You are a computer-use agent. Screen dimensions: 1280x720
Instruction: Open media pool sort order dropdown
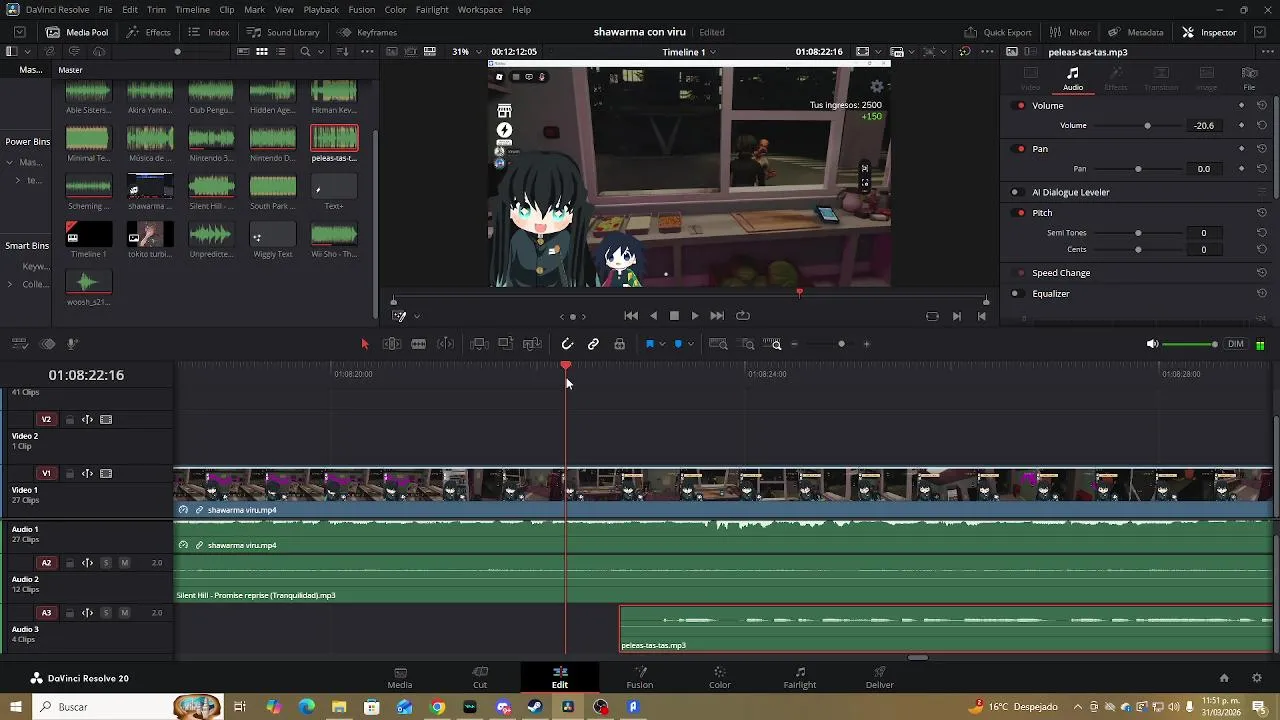click(343, 51)
